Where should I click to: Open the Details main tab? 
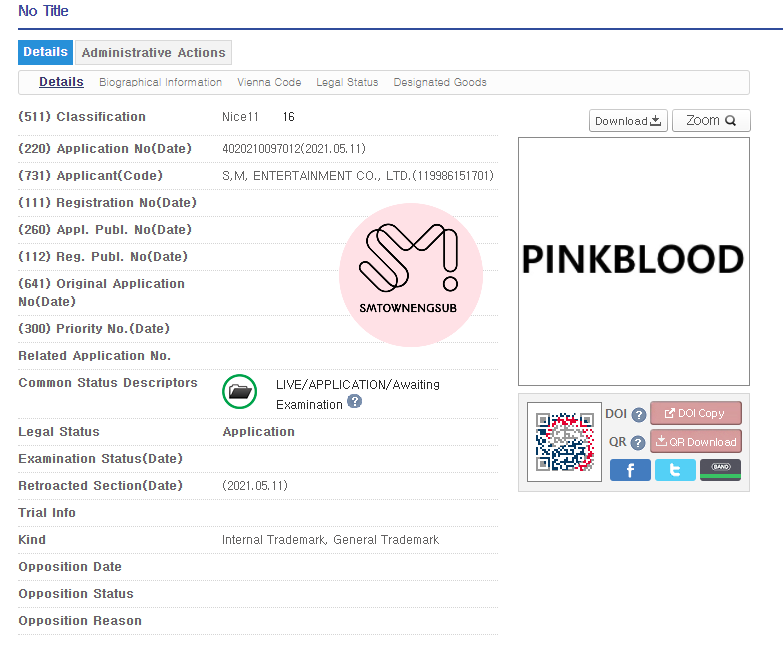tap(45, 52)
